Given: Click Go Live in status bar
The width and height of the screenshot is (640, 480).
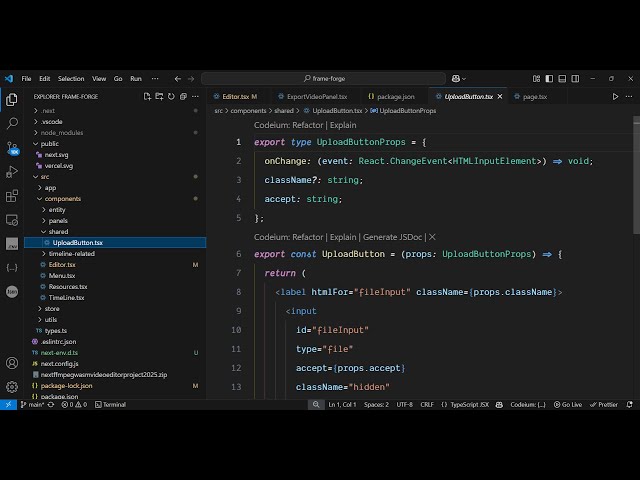Looking at the screenshot, I should pos(568,404).
